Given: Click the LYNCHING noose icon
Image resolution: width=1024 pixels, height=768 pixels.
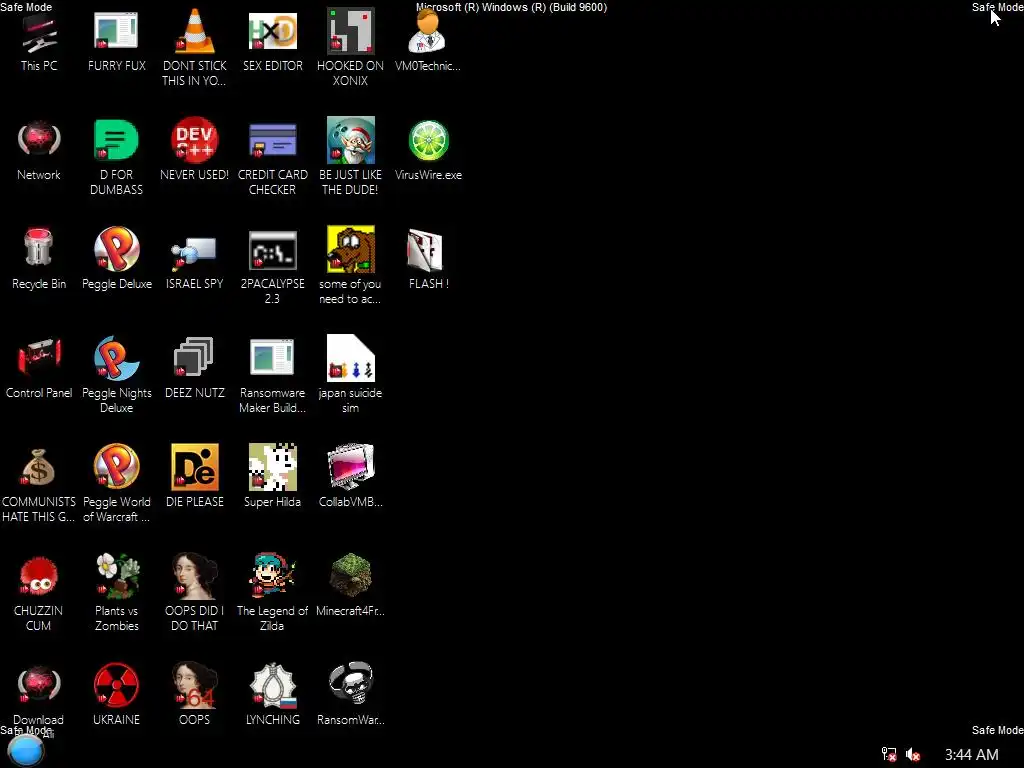Looking at the screenshot, I should coord(272,686).
